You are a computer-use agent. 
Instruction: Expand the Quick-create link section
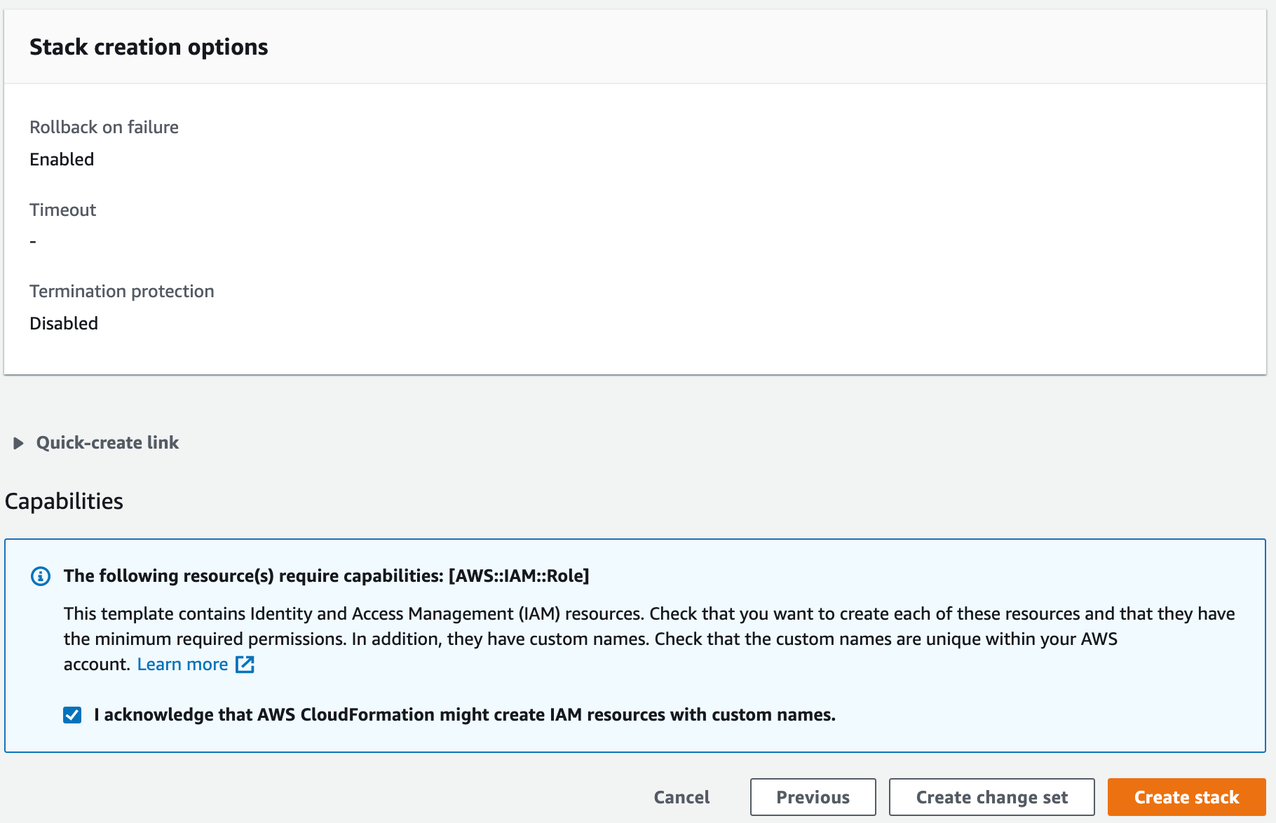[x=107, y=442]
